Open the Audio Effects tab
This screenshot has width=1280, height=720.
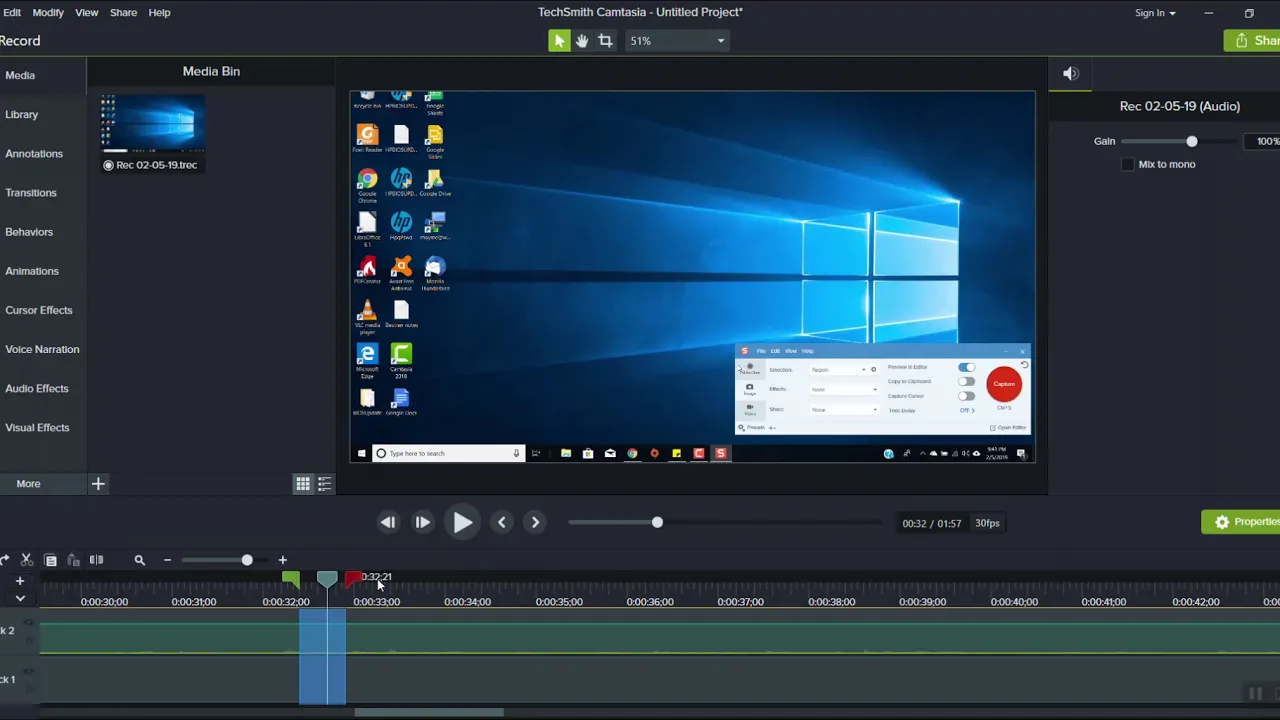click(42, 388)
